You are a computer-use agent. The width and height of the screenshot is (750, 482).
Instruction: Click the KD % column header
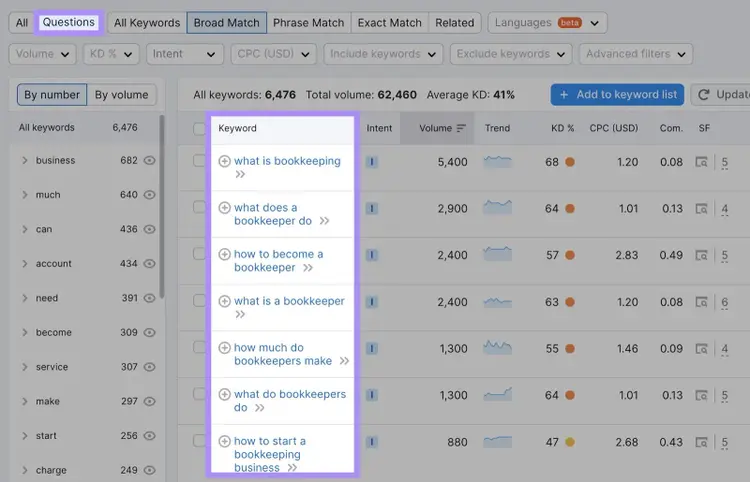coord(562,128)
